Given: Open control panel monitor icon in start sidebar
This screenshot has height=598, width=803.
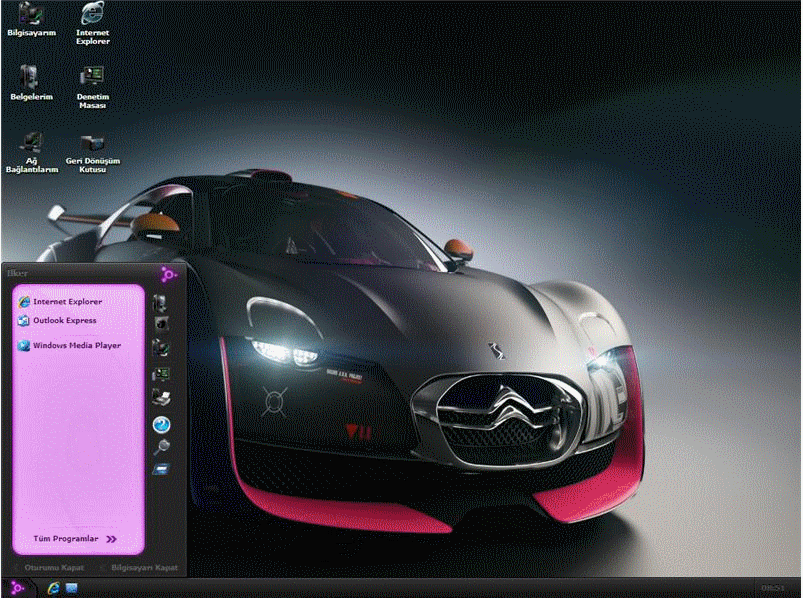Looking at the screenshot, I should 161,374.
